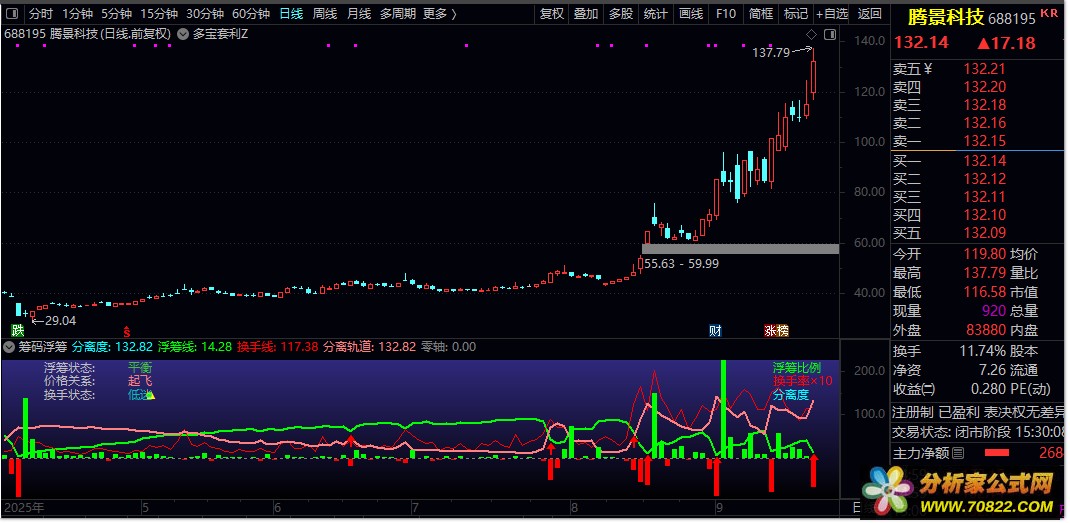Click the yellow triangle beside 低迷

151,395
